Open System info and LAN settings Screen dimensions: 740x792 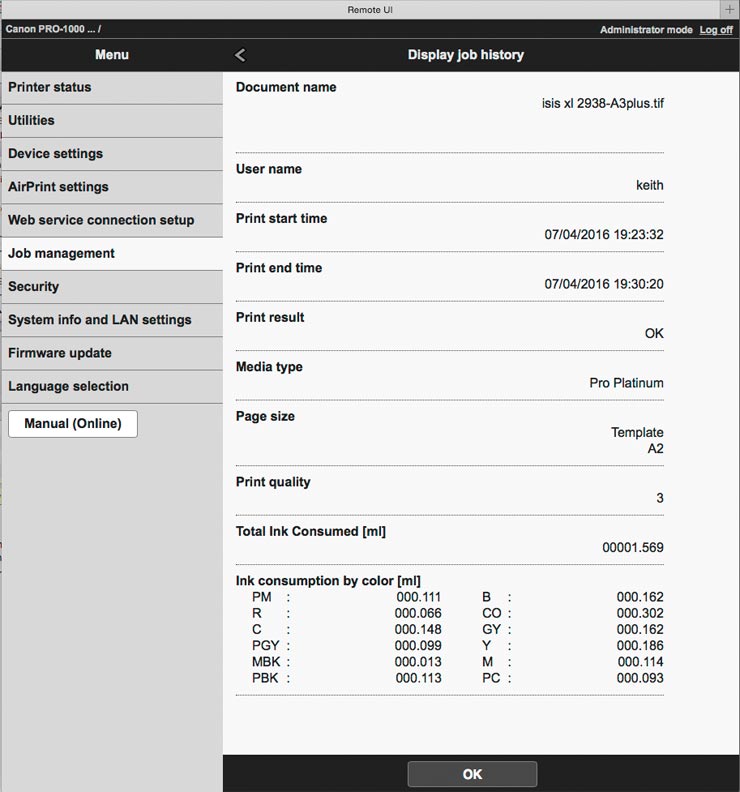(x=112, y=320)
